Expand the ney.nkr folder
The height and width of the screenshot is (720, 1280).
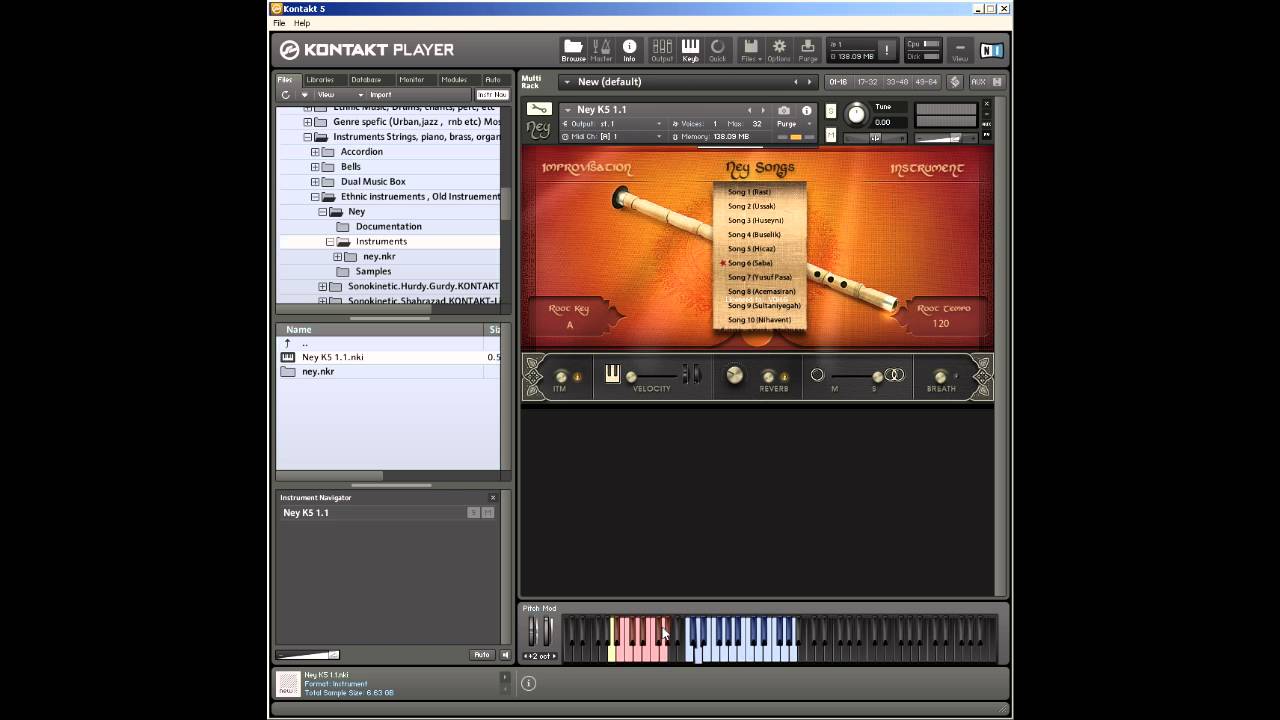pos(338,257)
